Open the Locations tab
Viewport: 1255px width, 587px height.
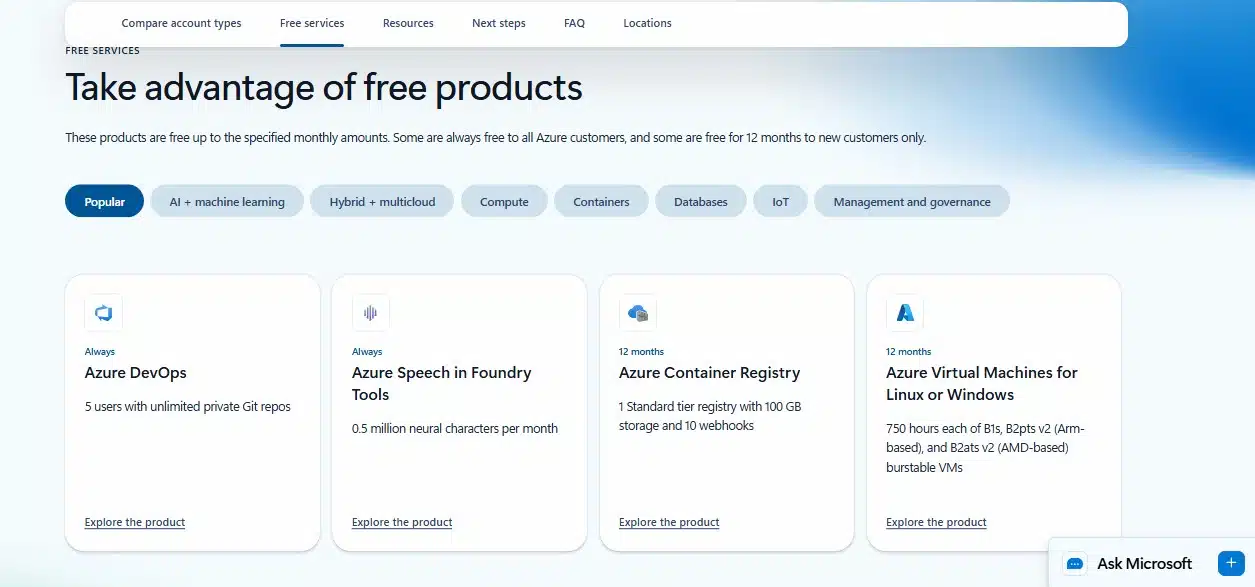tap(647, 23)
